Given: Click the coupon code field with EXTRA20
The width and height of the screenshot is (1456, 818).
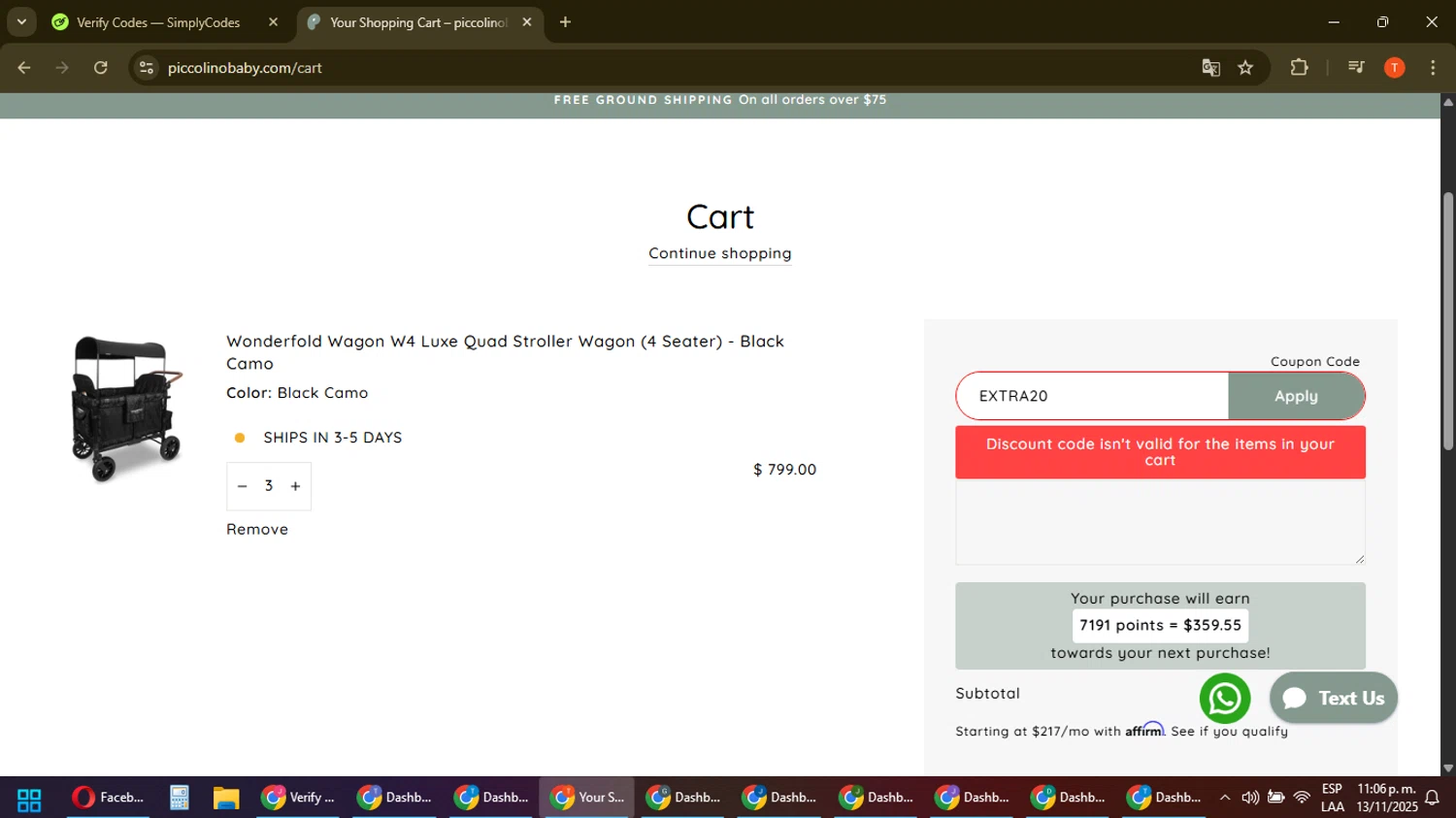Looking at the screenshot, I should pyautogui.click(x=1092, y=396).
